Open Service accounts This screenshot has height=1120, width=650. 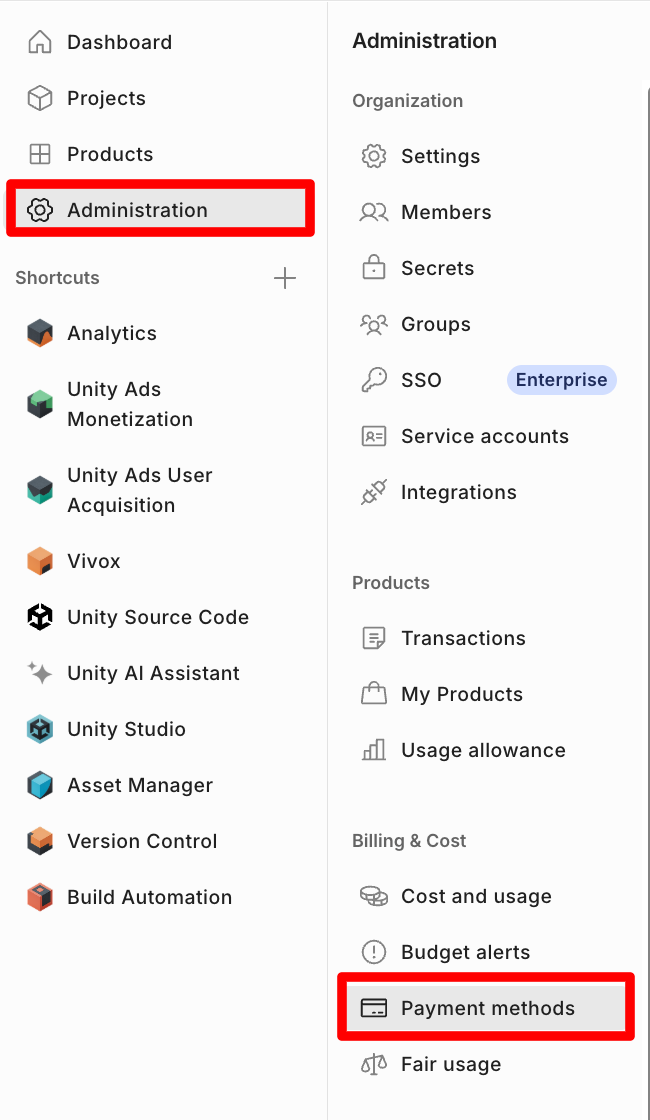486,436
